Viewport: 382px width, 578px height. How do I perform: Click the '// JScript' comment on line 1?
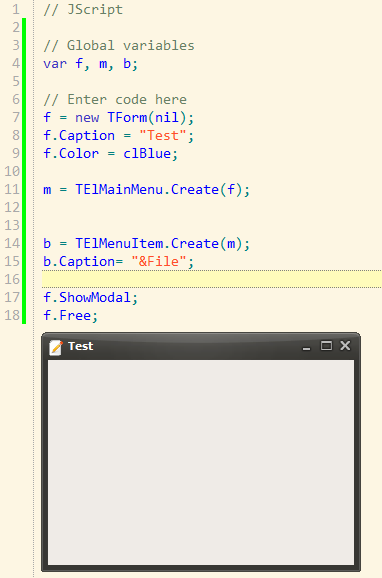point(83,10)
